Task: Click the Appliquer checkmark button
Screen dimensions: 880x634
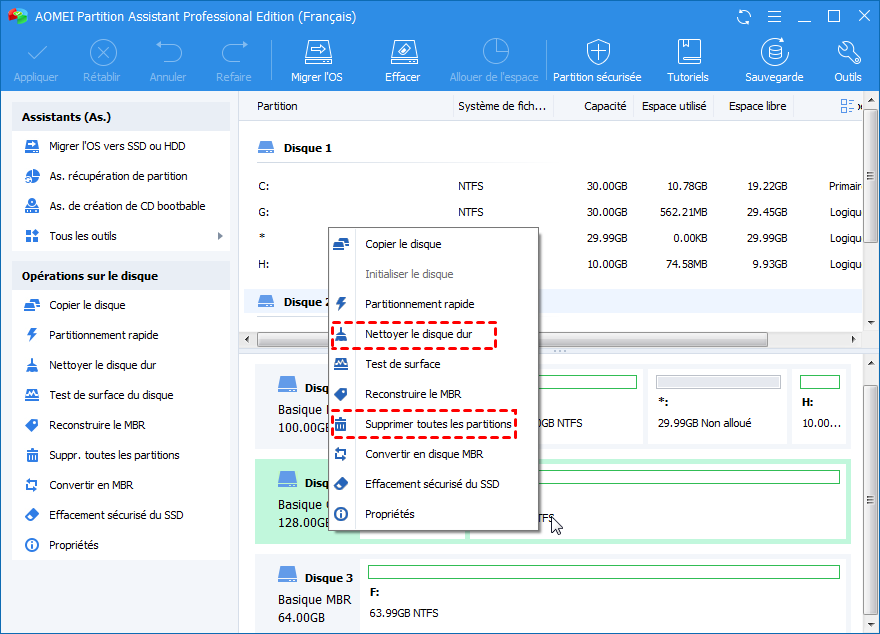Action: click(x=36, y=60)
